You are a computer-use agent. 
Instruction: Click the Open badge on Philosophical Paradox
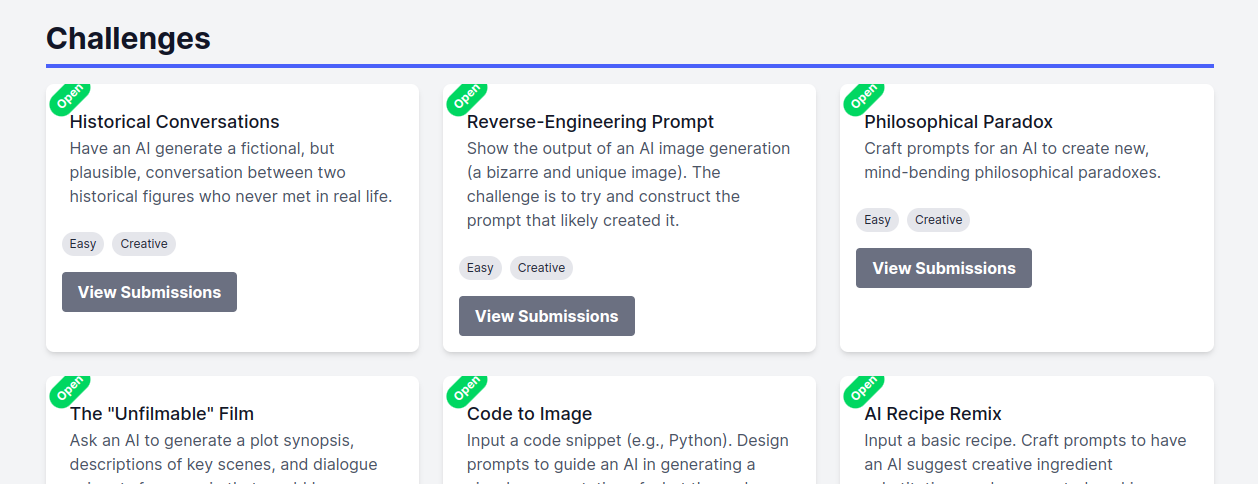tap(864, 97)
